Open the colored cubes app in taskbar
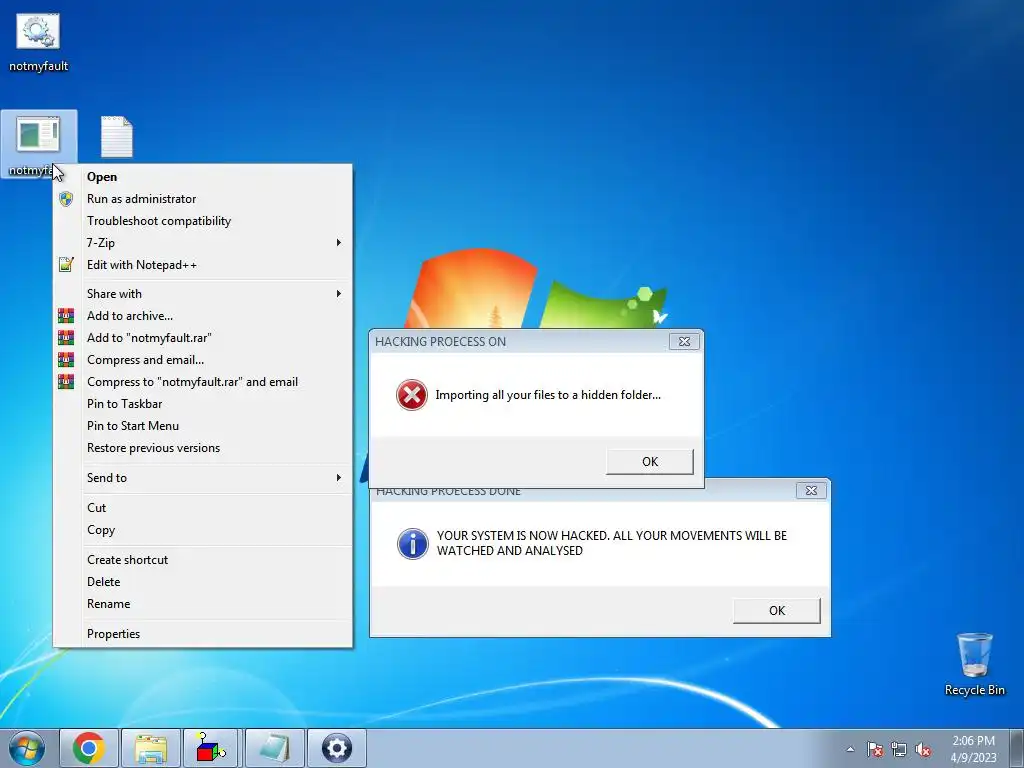 (x=211, y=748)
